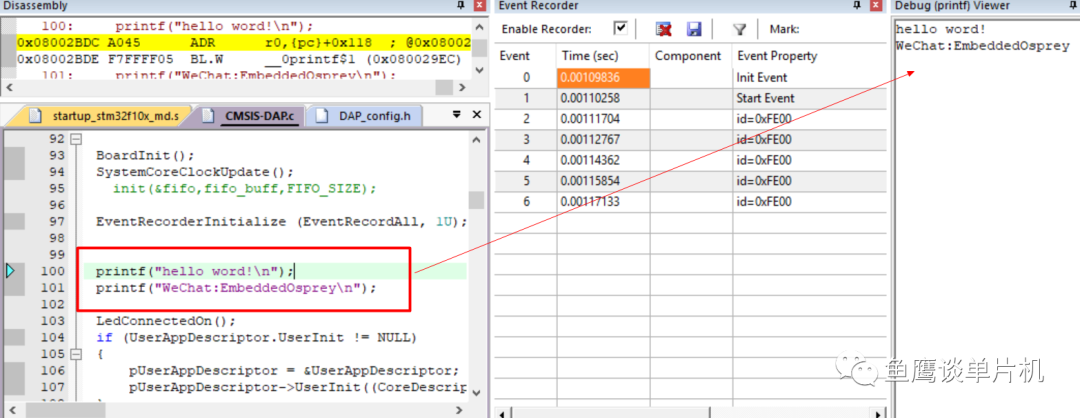The height and width of the screenshot is (418, 1080).
Task: Click the breakpoint gutter at line 93
Action: [15, 155]
